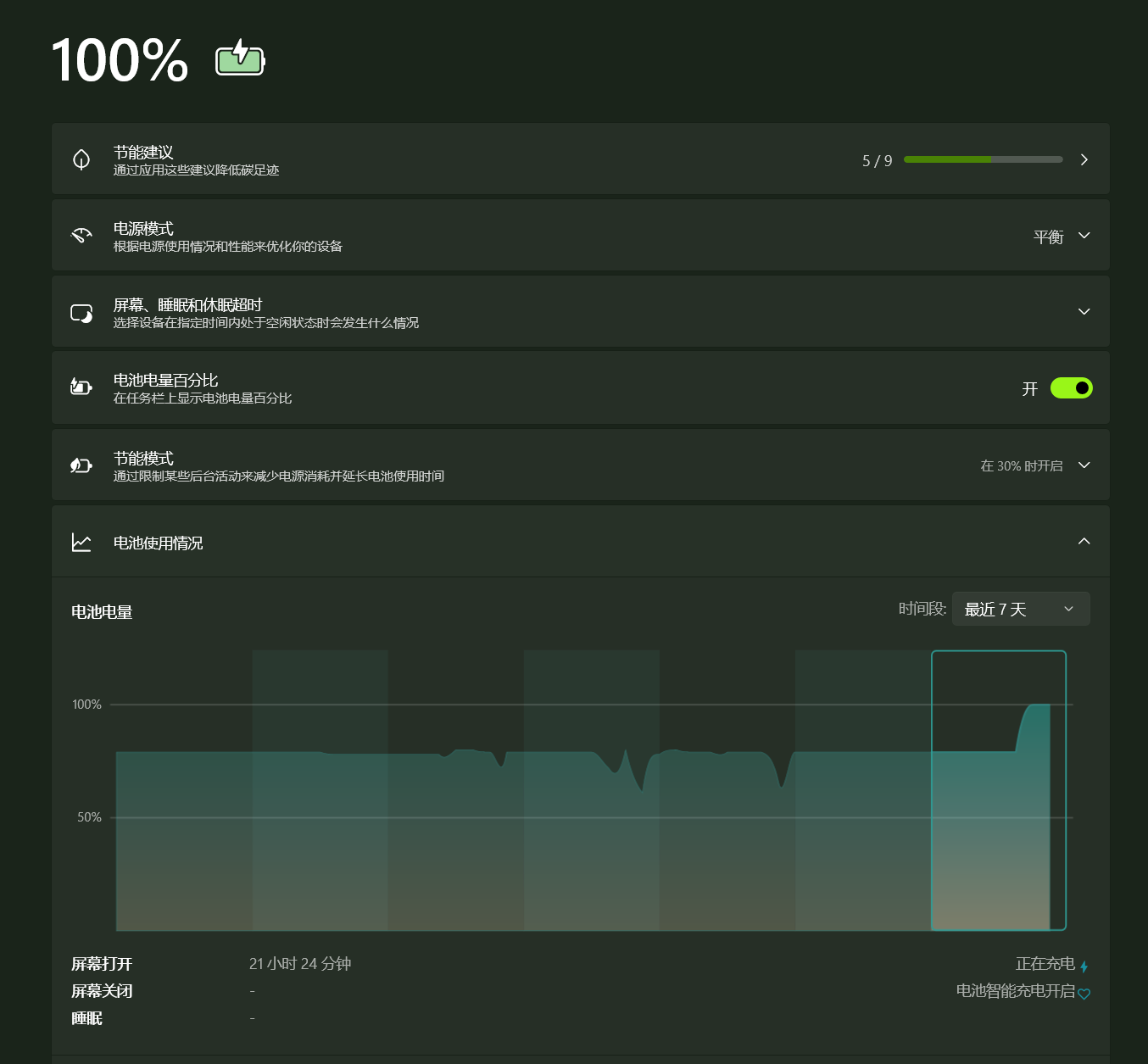Screen dimensions: 1148x1064
Task: Turn off the 电池电量百分比 toggle
Action: point(1071,387)
